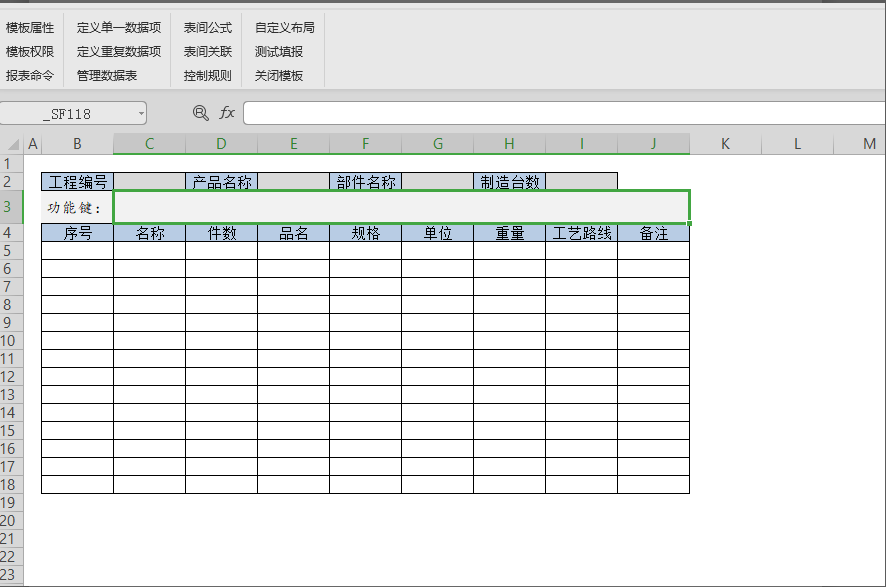Open 自定义布局 custom layout

284,28
